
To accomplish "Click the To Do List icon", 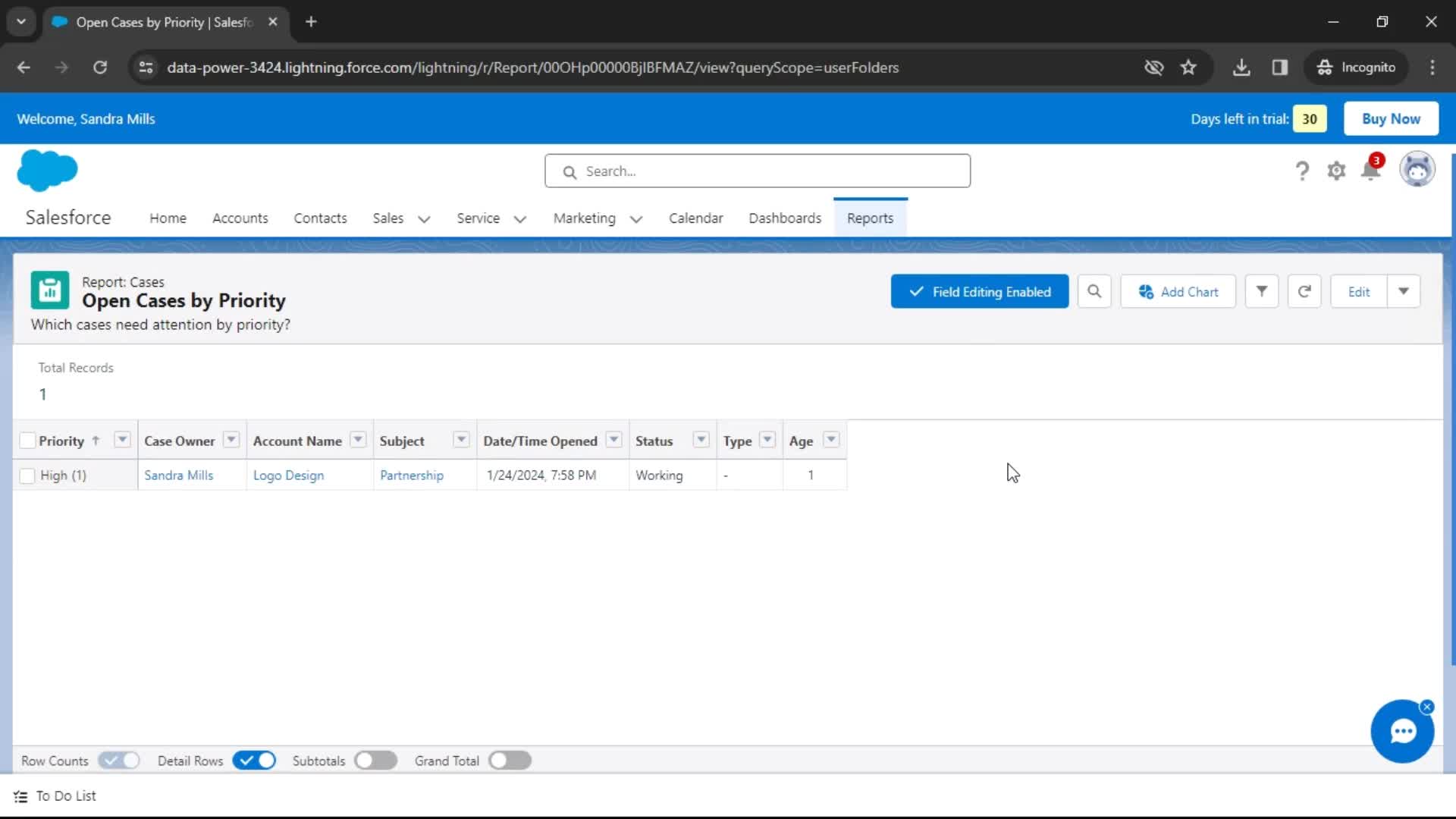I will pyautogui.click(x=20, y=796).
